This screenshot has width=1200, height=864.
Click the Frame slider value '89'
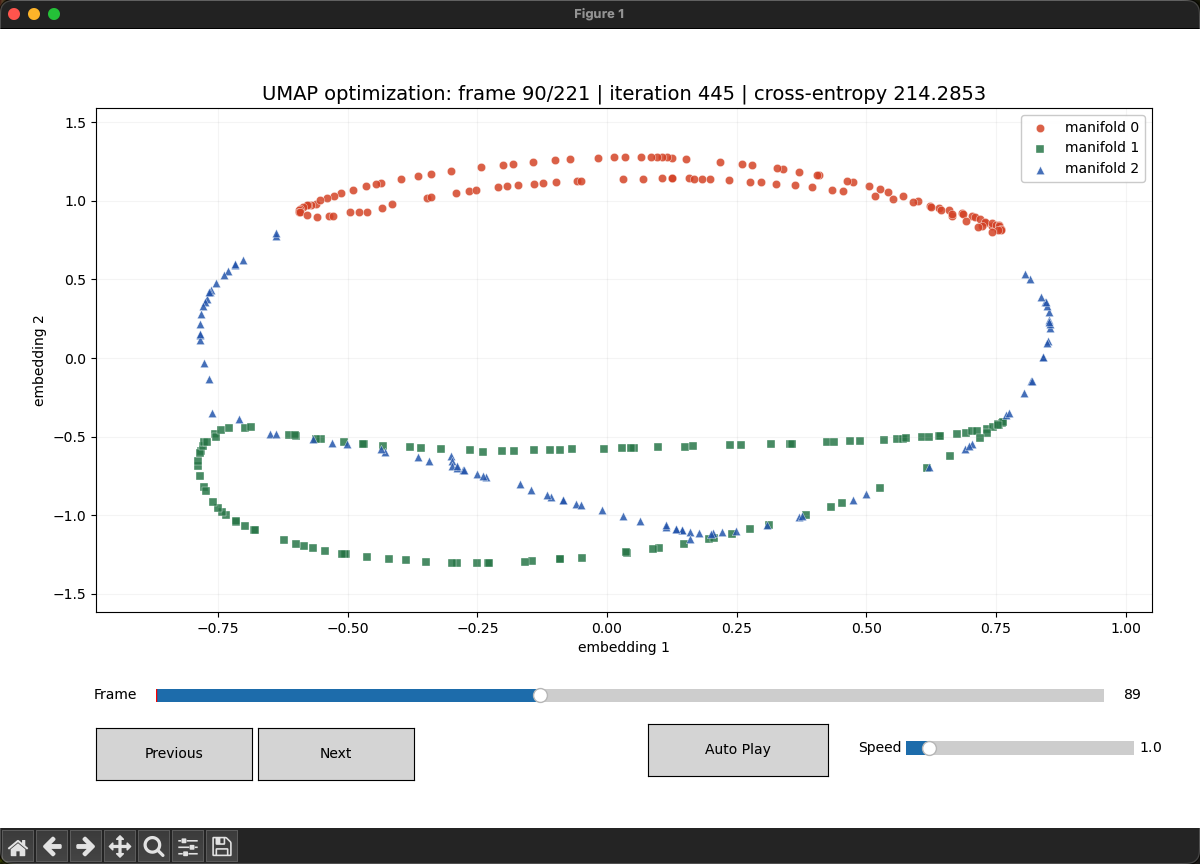1132,694
